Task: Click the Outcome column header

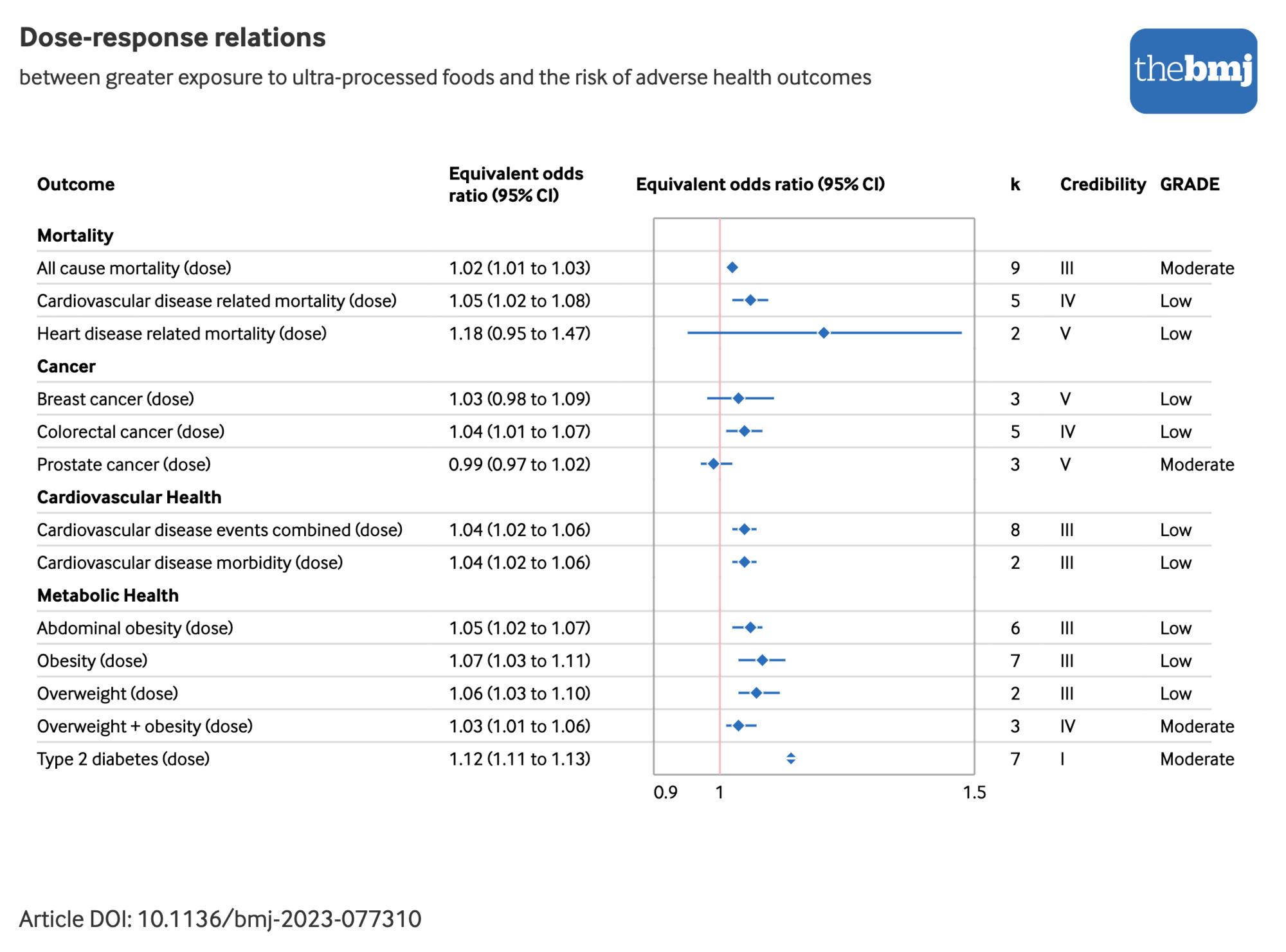Action: point(76,184)
